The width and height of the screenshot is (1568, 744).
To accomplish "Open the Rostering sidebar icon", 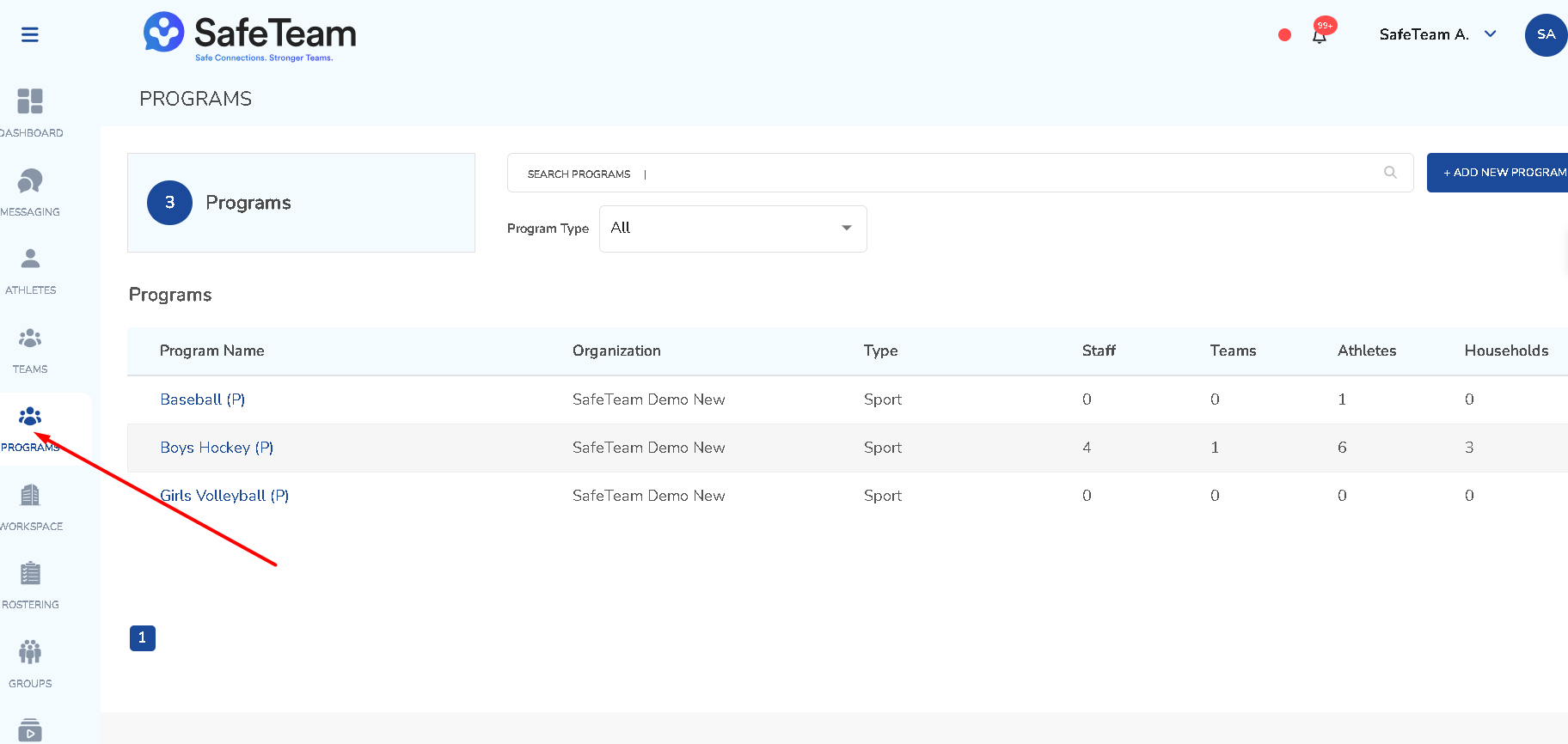I will [x=30, y=573].
